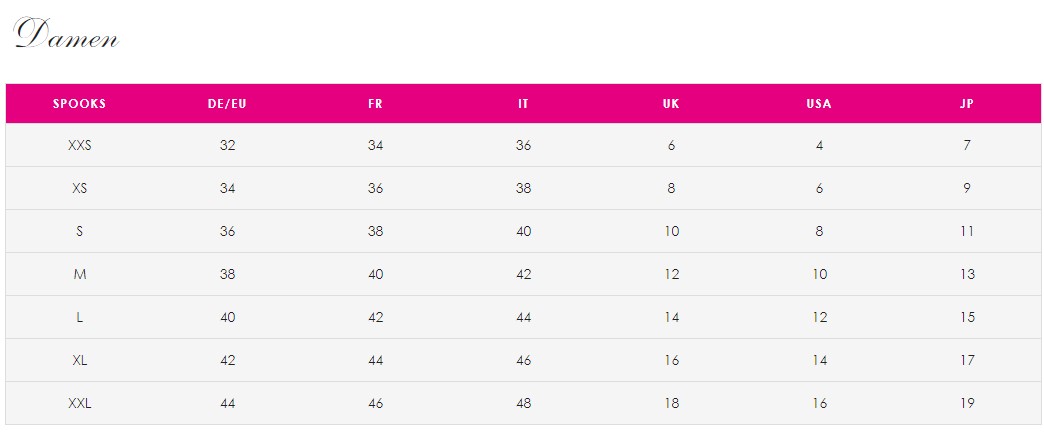The height and width of the screenshot is (432, 1044).
Task: Select the FR value for size L
Action: [x=375, y=318]
